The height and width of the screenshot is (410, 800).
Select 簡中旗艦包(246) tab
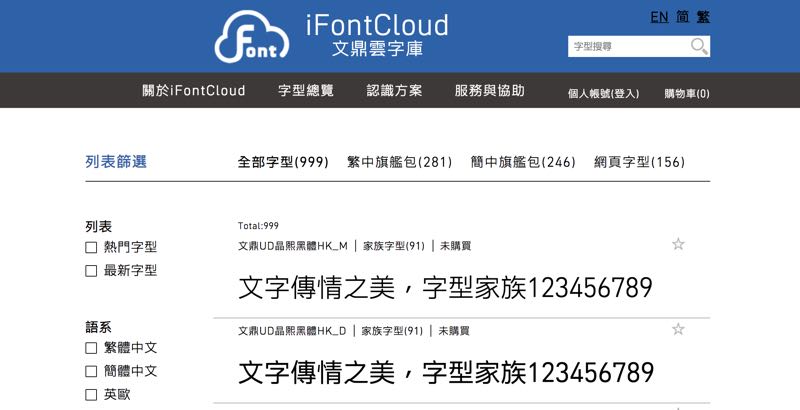[x=523, y=162]
